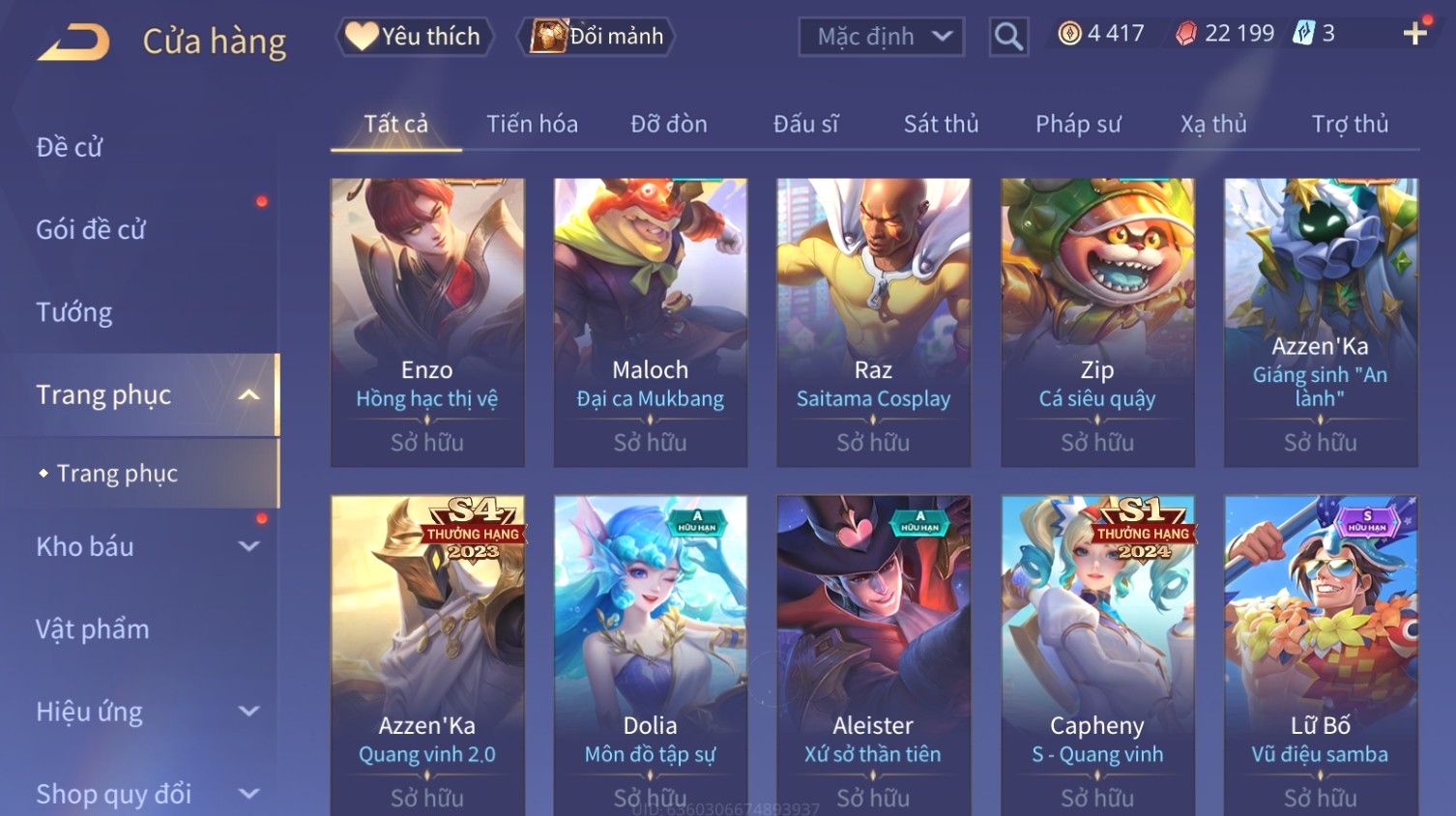
Task: Click the red ruby currency icon
Action: tap(1186, 34)
